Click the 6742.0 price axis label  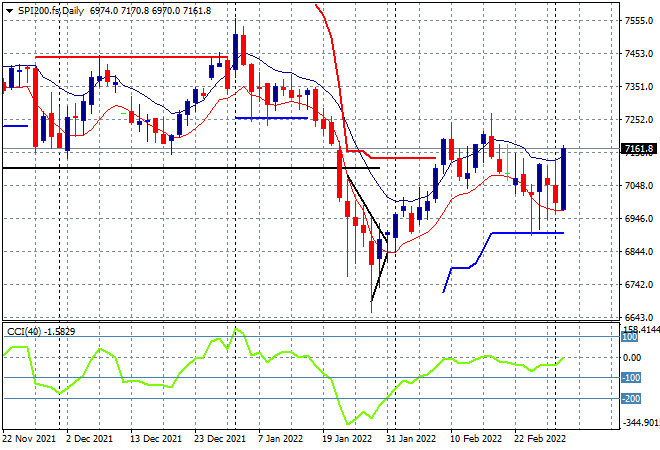coord(639,285)
